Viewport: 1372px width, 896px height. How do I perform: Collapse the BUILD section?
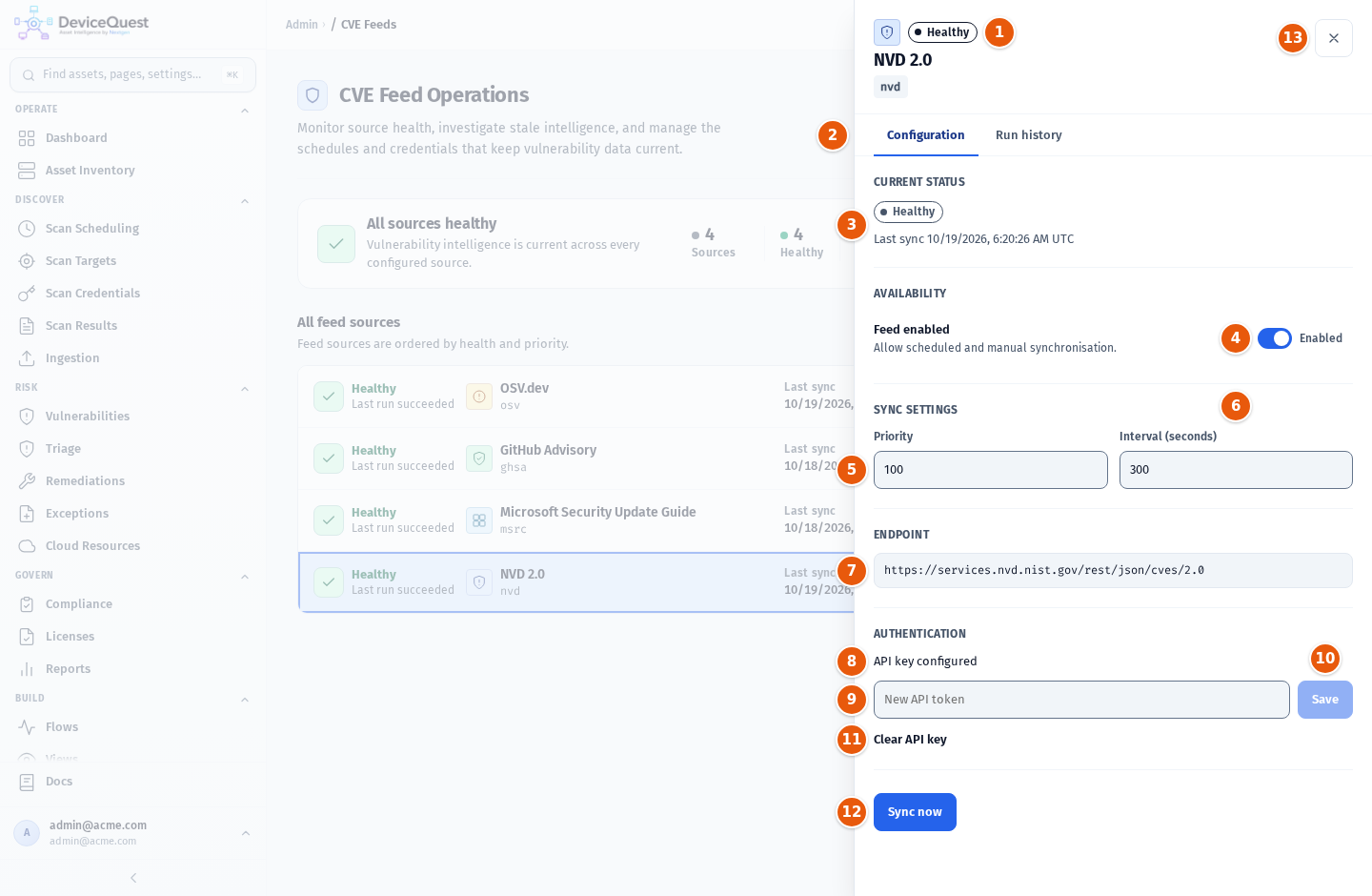pos(245,700)
